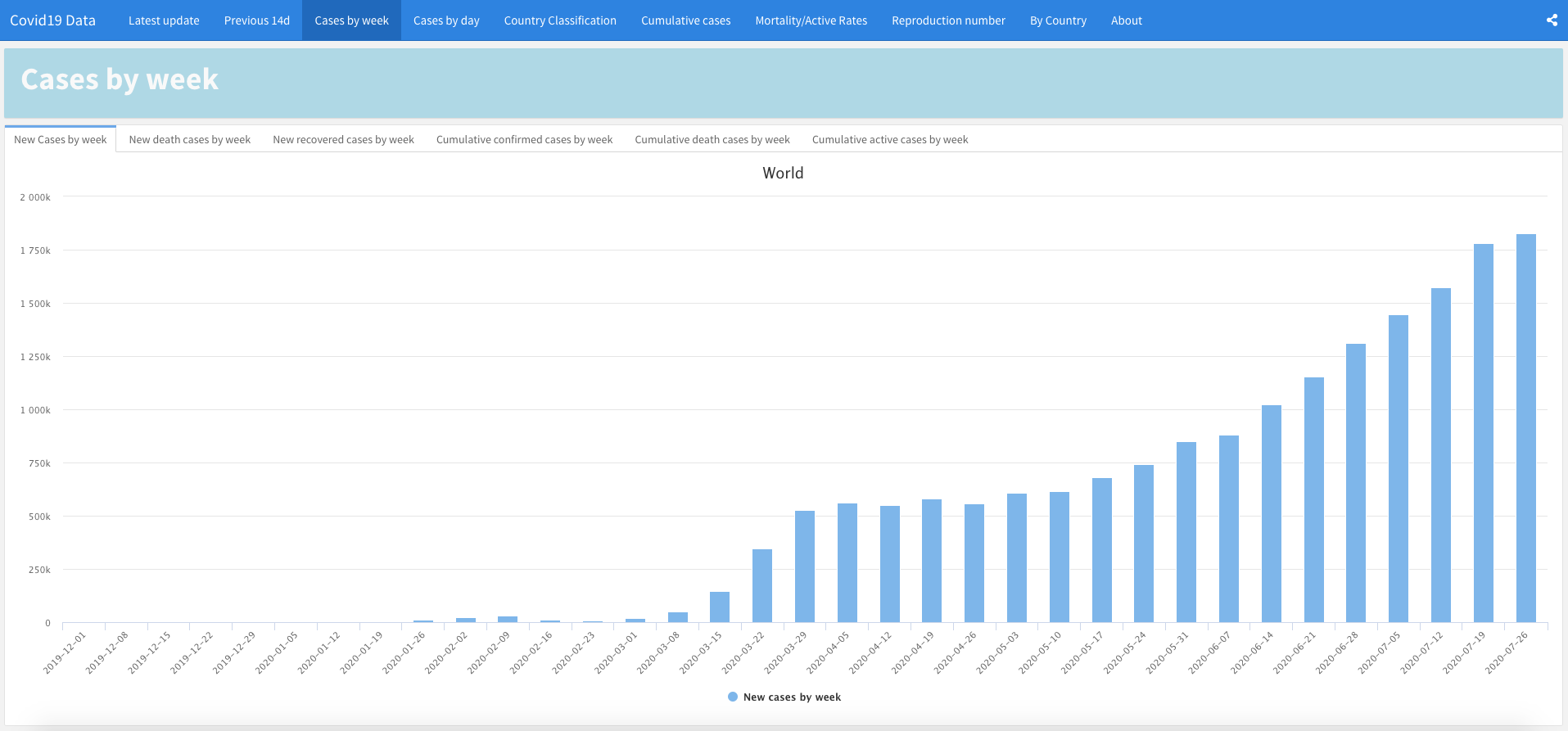Screen dimensions: 1568x731
Task: Open the Latest update page
Action: click(x=164, y=20)
